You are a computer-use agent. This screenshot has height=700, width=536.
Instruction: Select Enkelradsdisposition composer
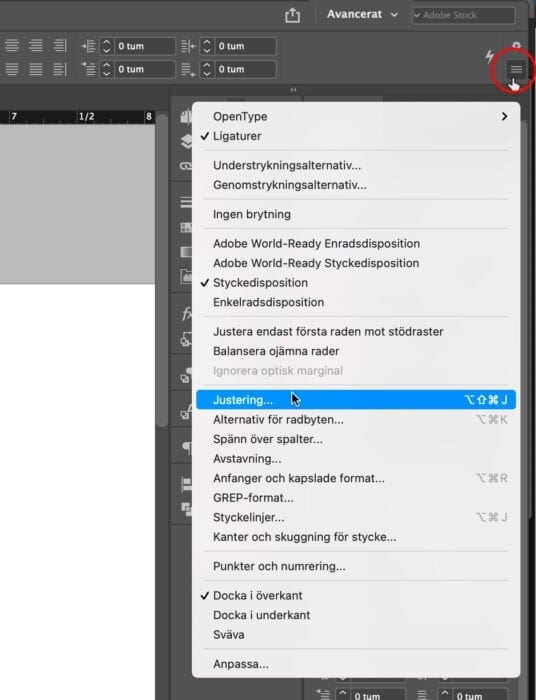356,302
